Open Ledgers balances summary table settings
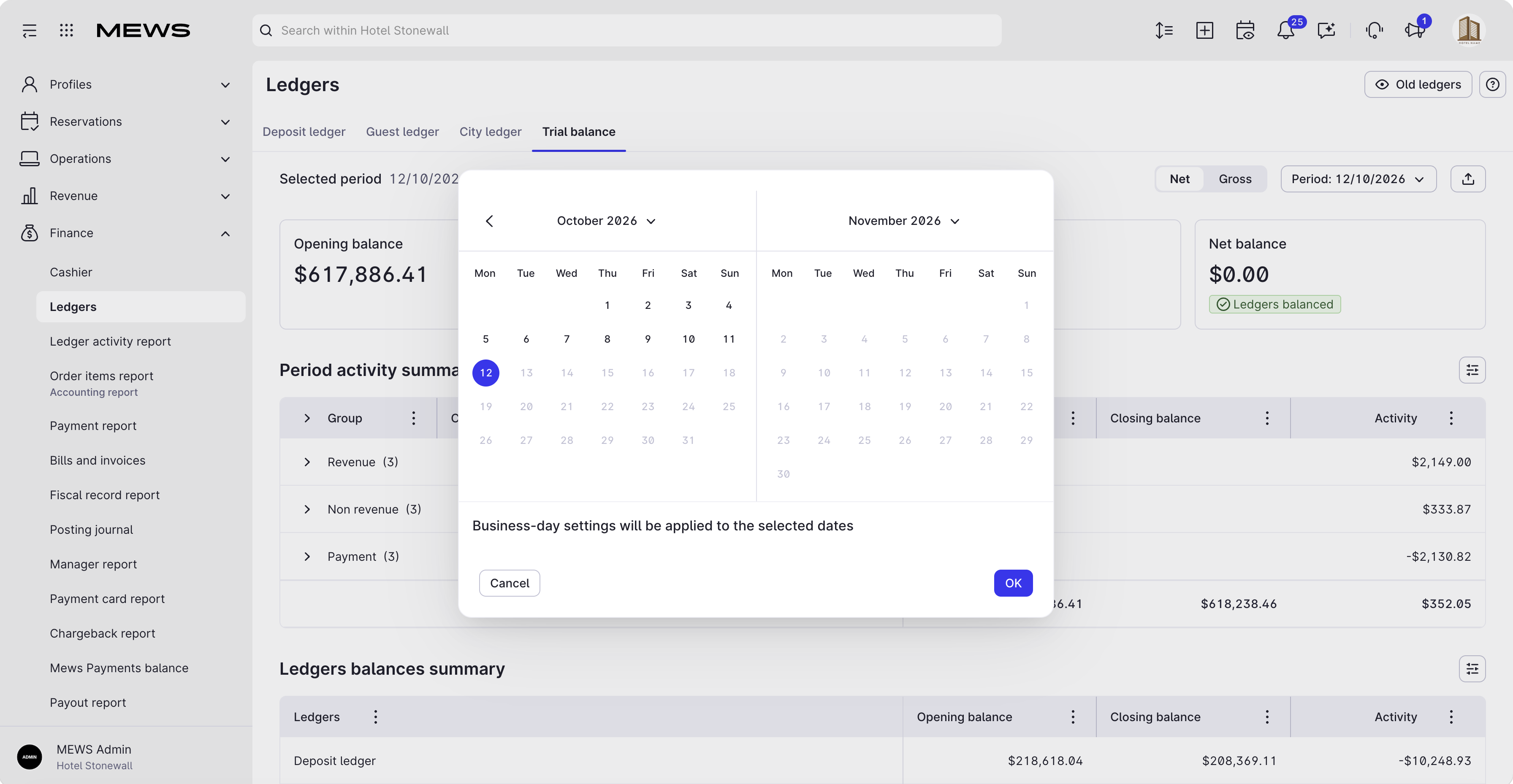Screen dimensions: 1513x784 (x=1472, y=669)
